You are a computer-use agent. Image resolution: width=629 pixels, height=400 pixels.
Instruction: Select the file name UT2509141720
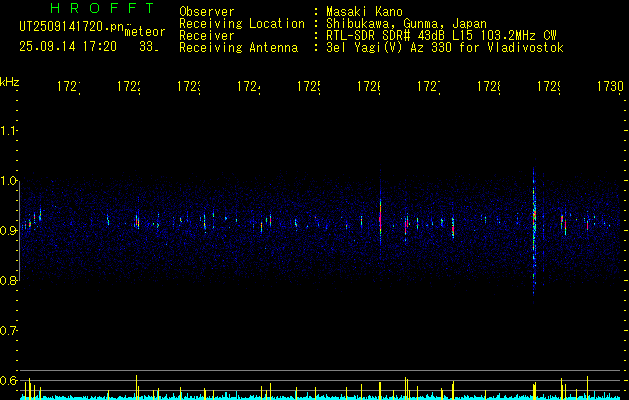point(71,27)
